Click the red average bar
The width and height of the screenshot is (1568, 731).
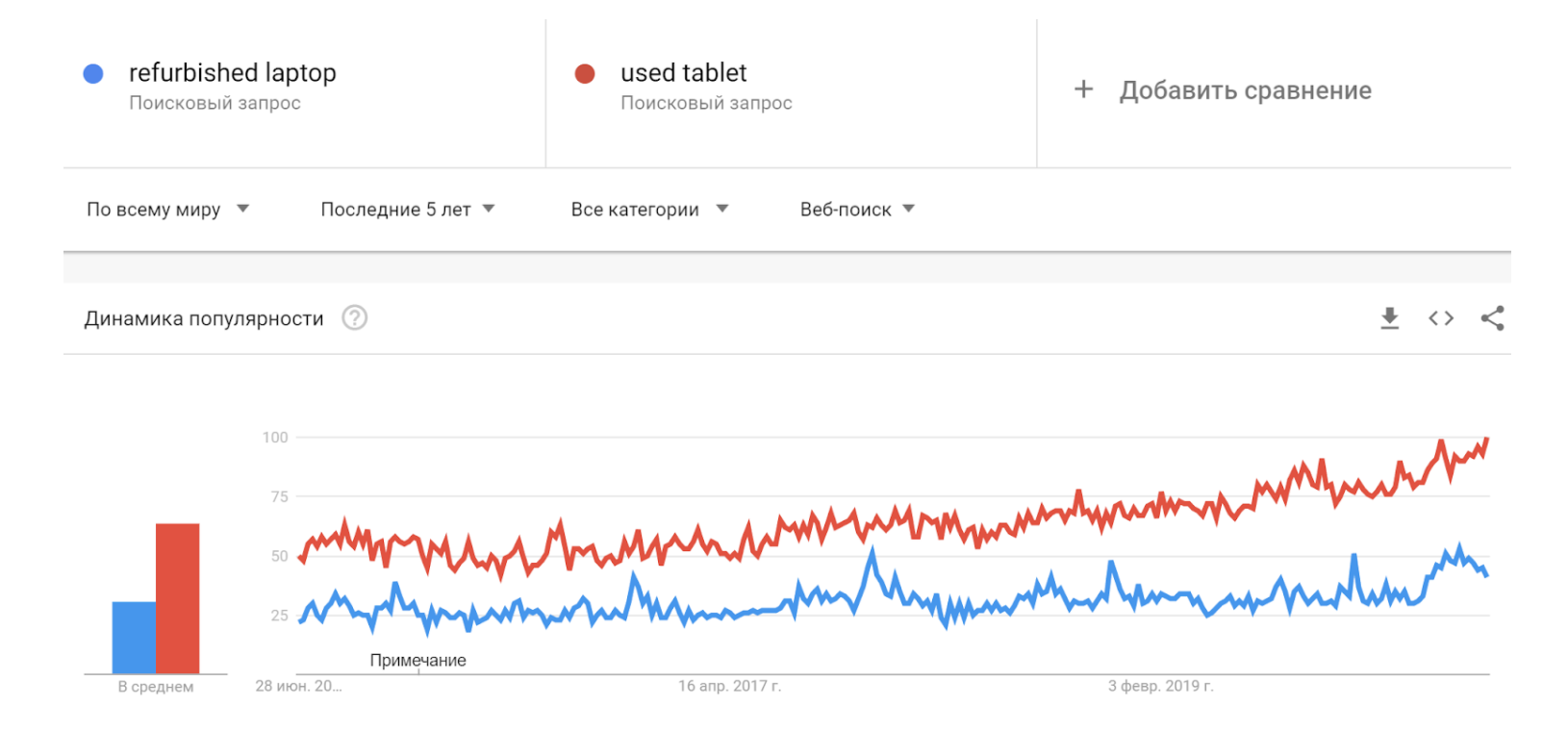click(178, 598)
